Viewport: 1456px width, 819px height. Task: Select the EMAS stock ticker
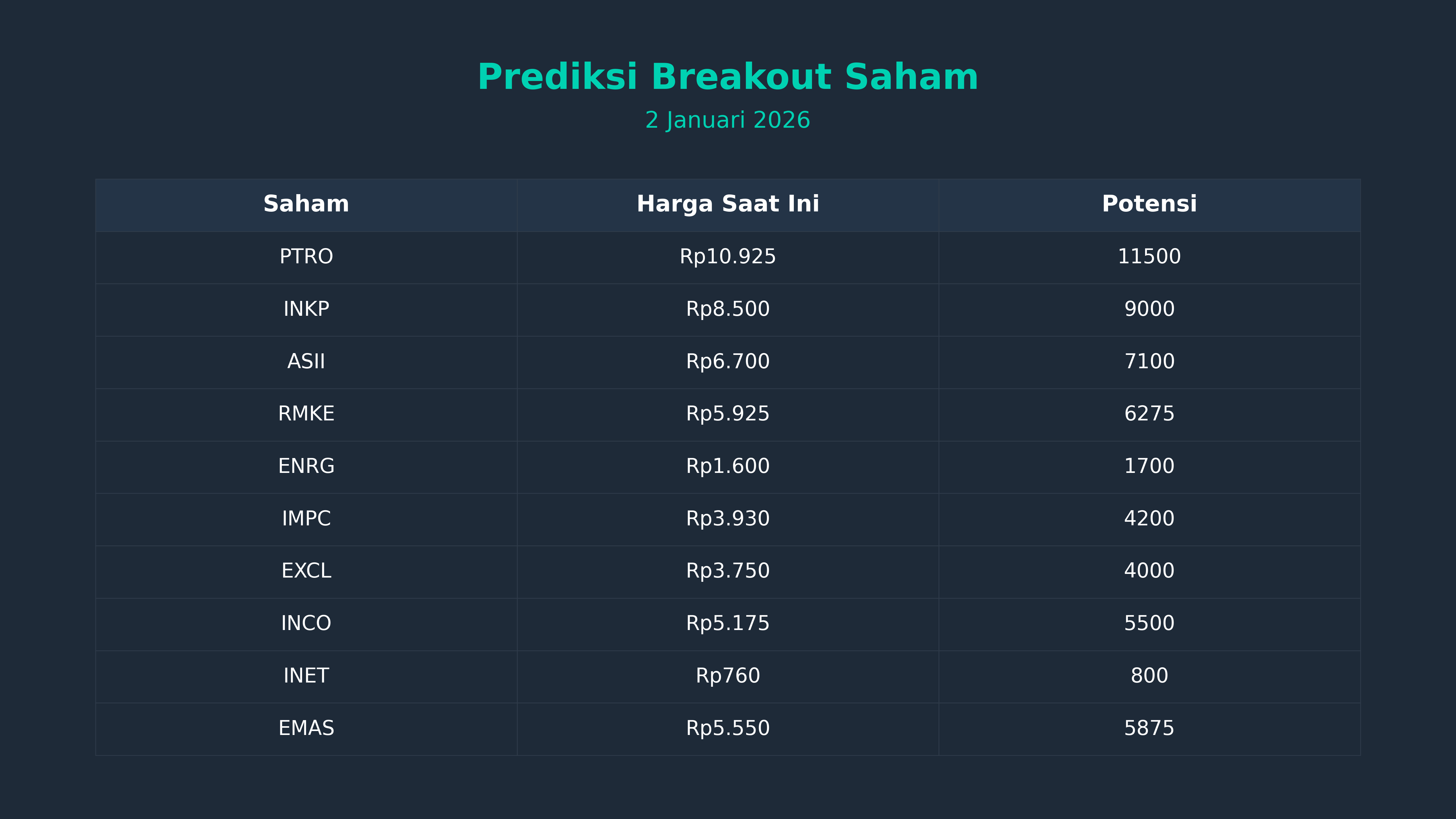[x=306, y=728]
